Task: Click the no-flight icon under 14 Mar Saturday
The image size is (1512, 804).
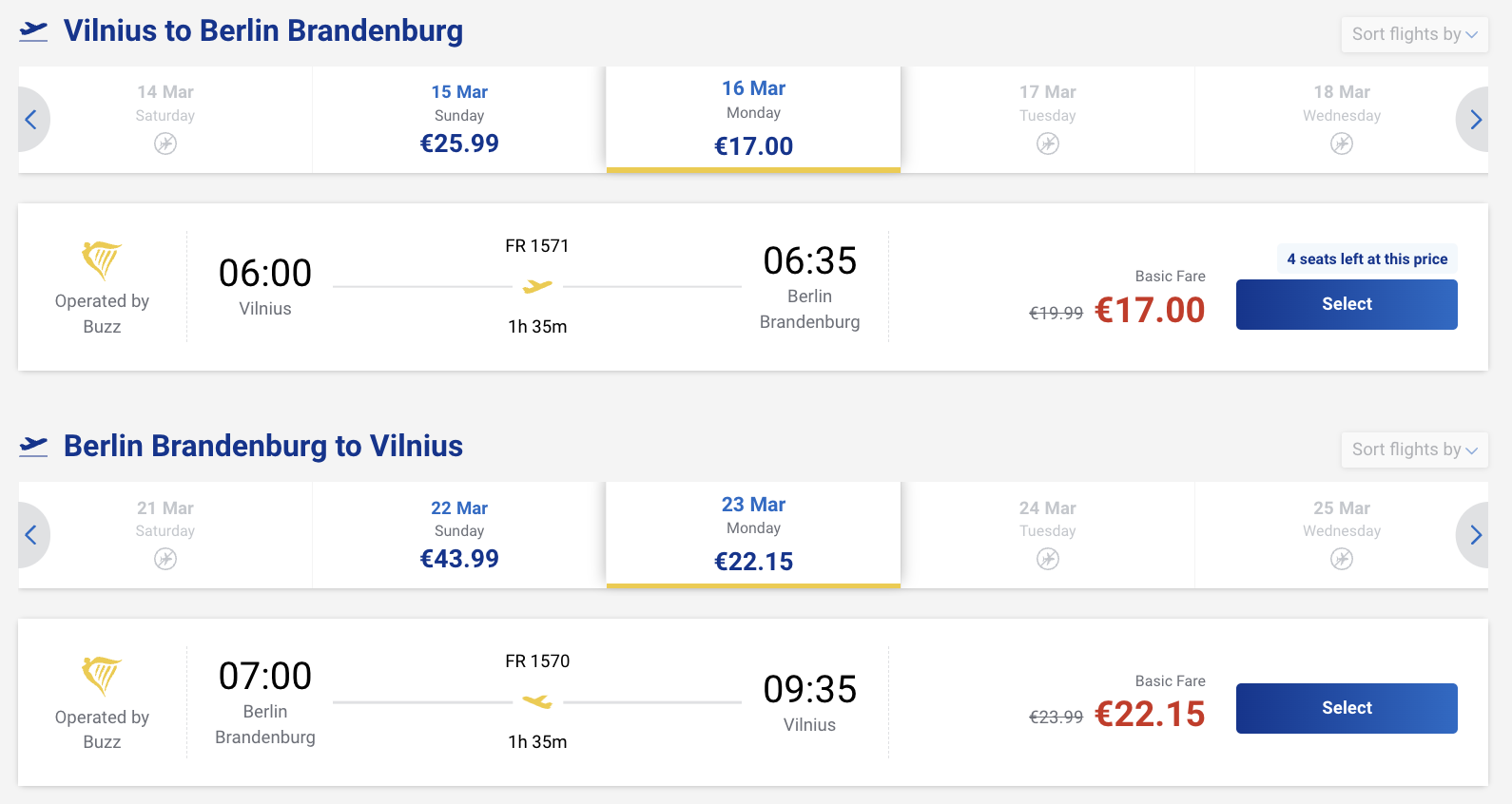Action: click(165, 144)
